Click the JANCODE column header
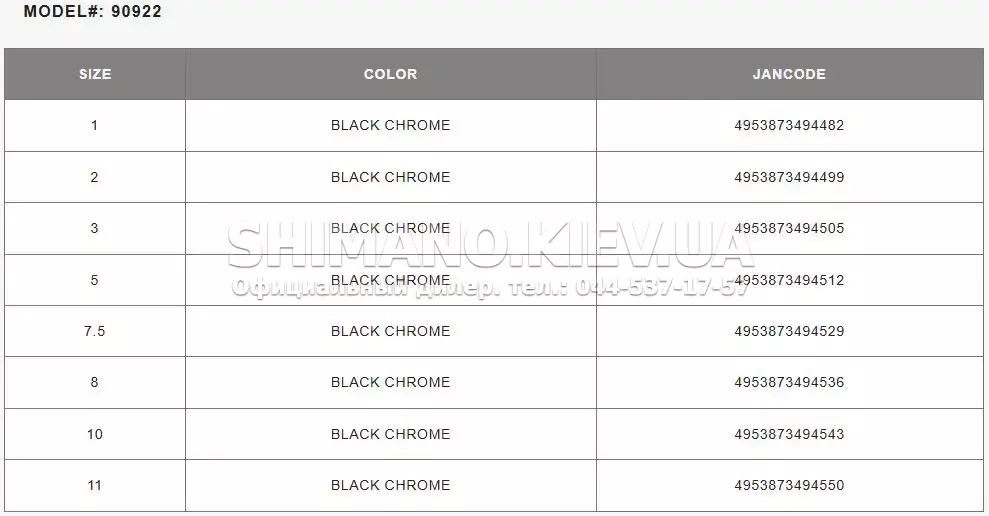989x516 pixels. (789, 74)
